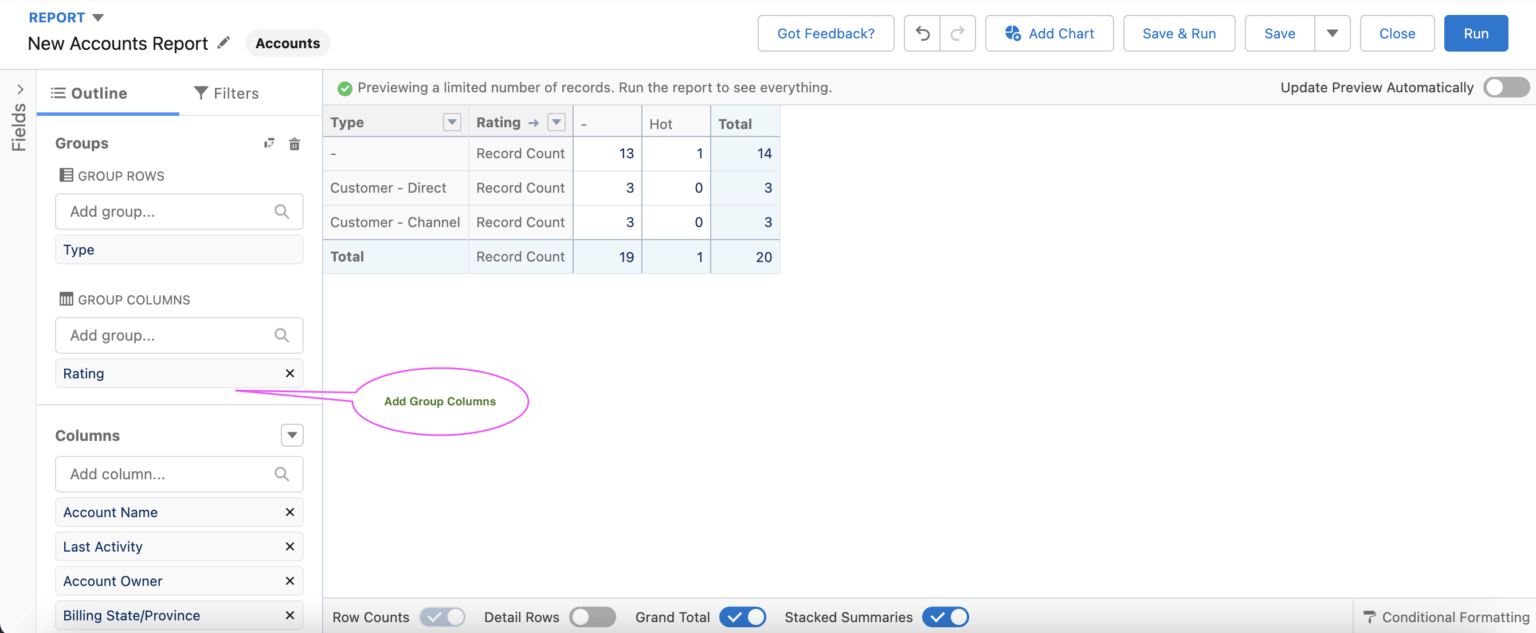The height and width of the screenshot is (633, 1536).
Task: Enable the Detail Rows toggle
Action: [x=592, y=617]
